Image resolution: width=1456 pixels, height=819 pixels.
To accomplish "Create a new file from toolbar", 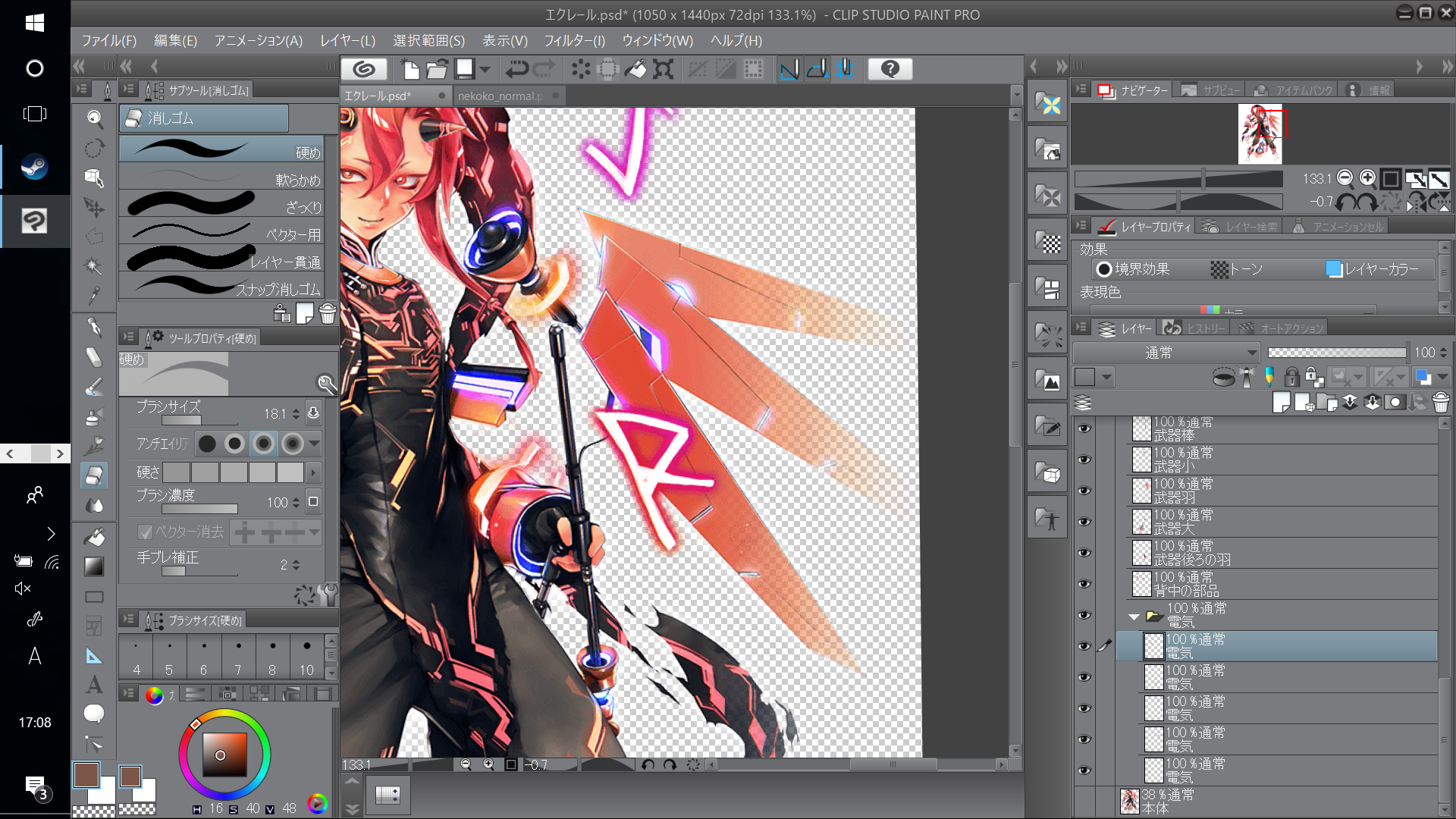I will (x=409, y=69).
